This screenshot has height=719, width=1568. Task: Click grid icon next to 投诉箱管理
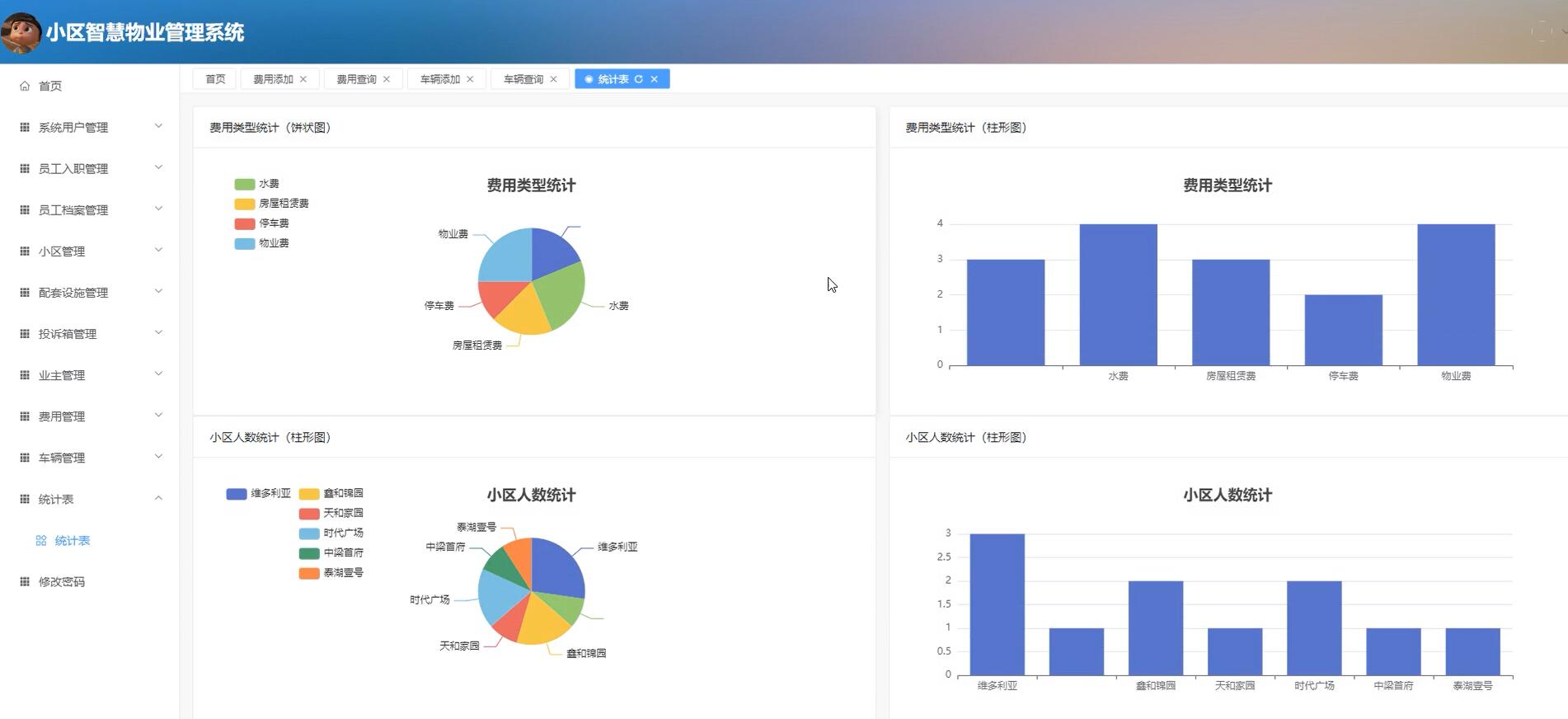25,333
